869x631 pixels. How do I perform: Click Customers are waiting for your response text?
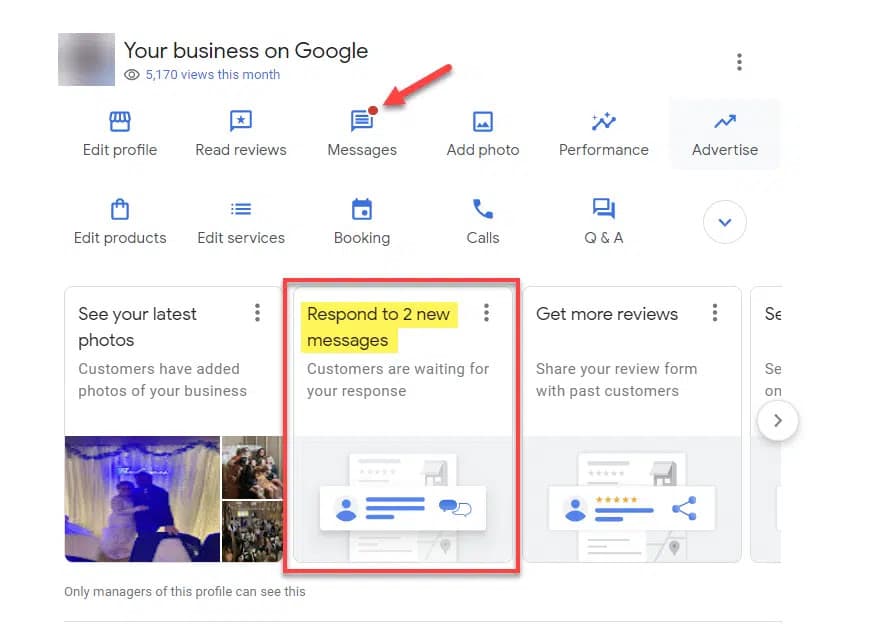click(398, 380)
